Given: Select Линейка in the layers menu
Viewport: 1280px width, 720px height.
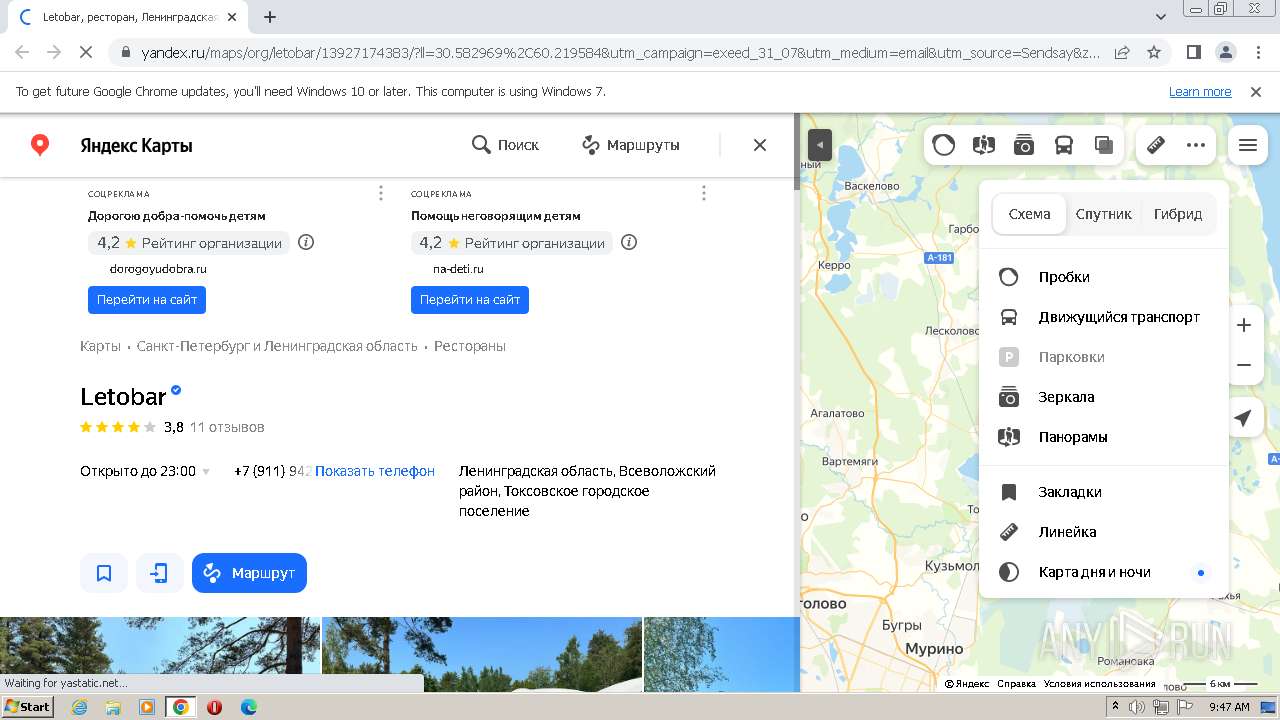Looking at the screenshot, I should point(1103,532).
